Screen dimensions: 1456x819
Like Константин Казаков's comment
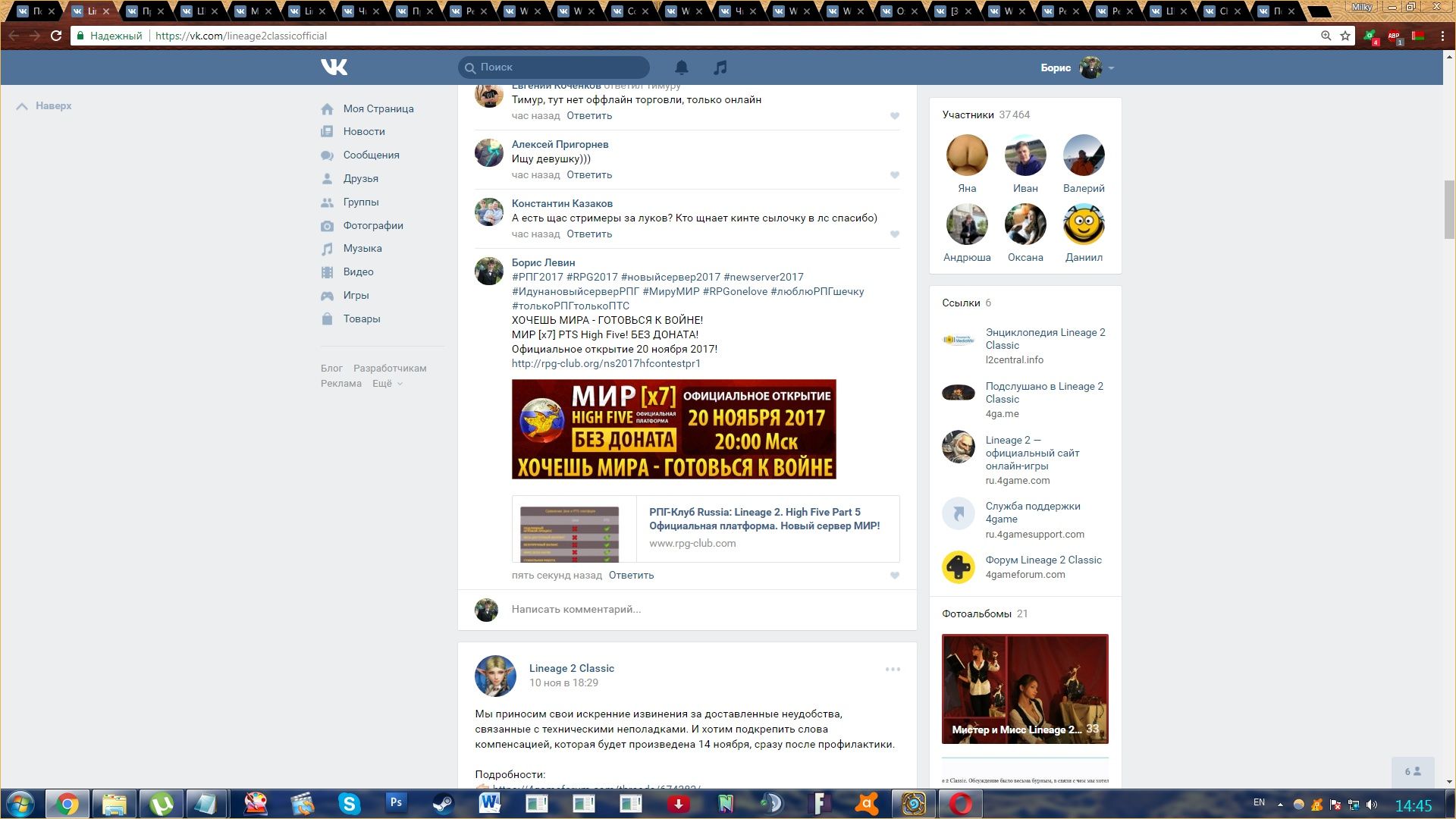895,234
